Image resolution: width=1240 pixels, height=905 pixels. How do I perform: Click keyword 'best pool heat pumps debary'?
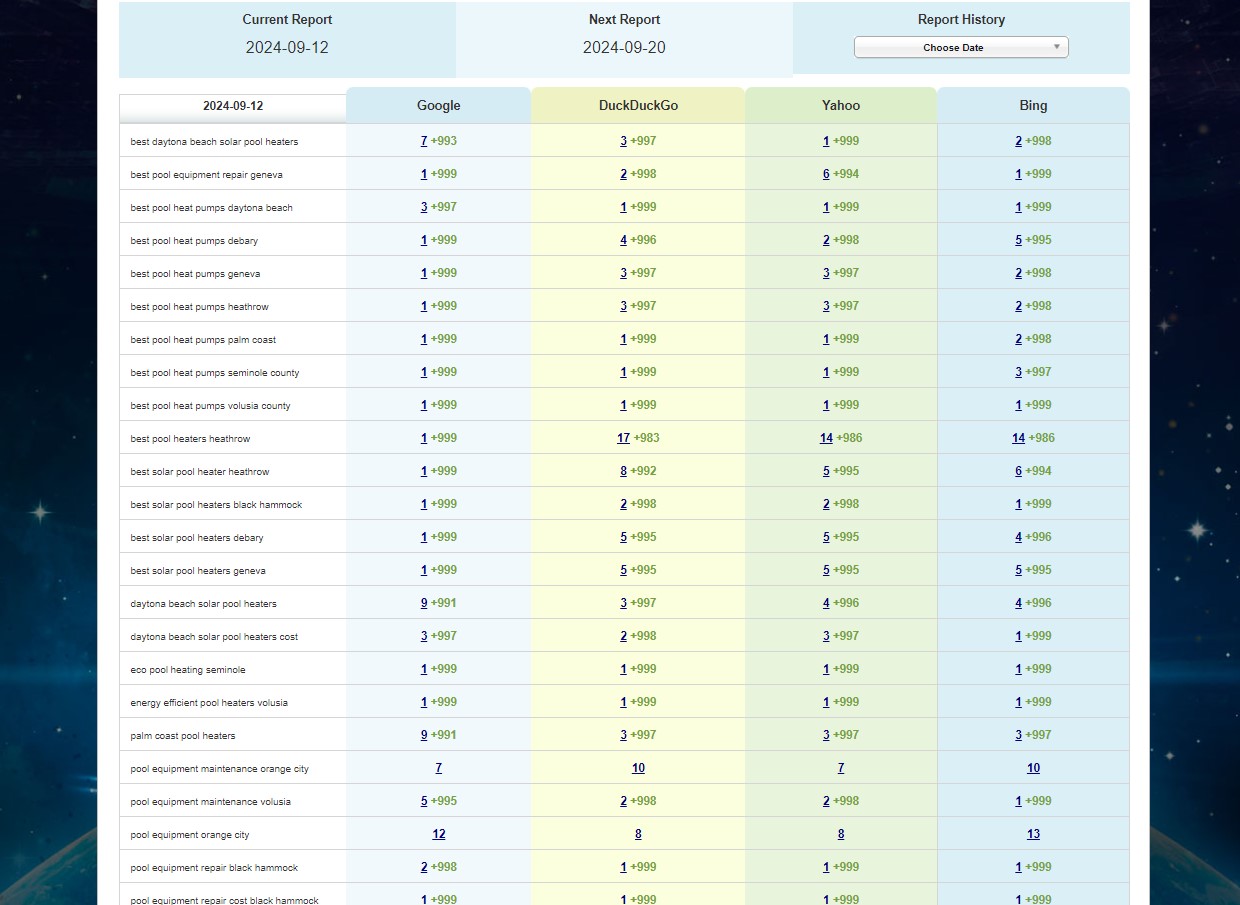194,241
